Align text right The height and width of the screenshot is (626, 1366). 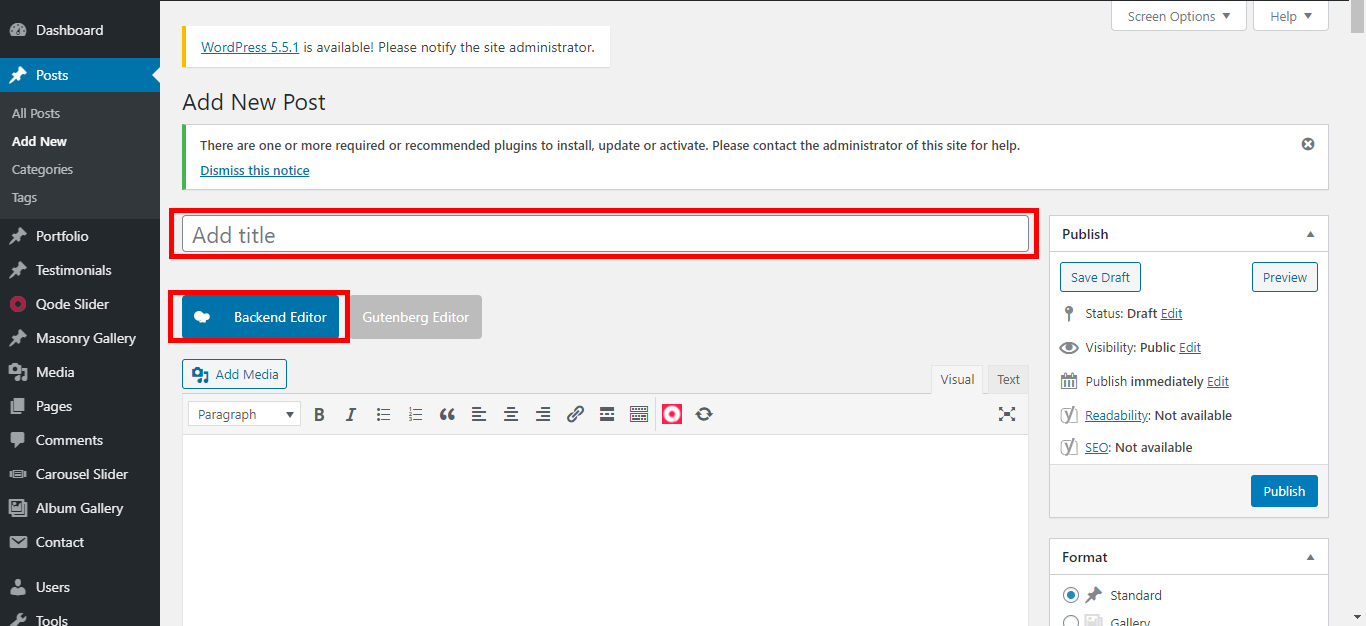543,414
